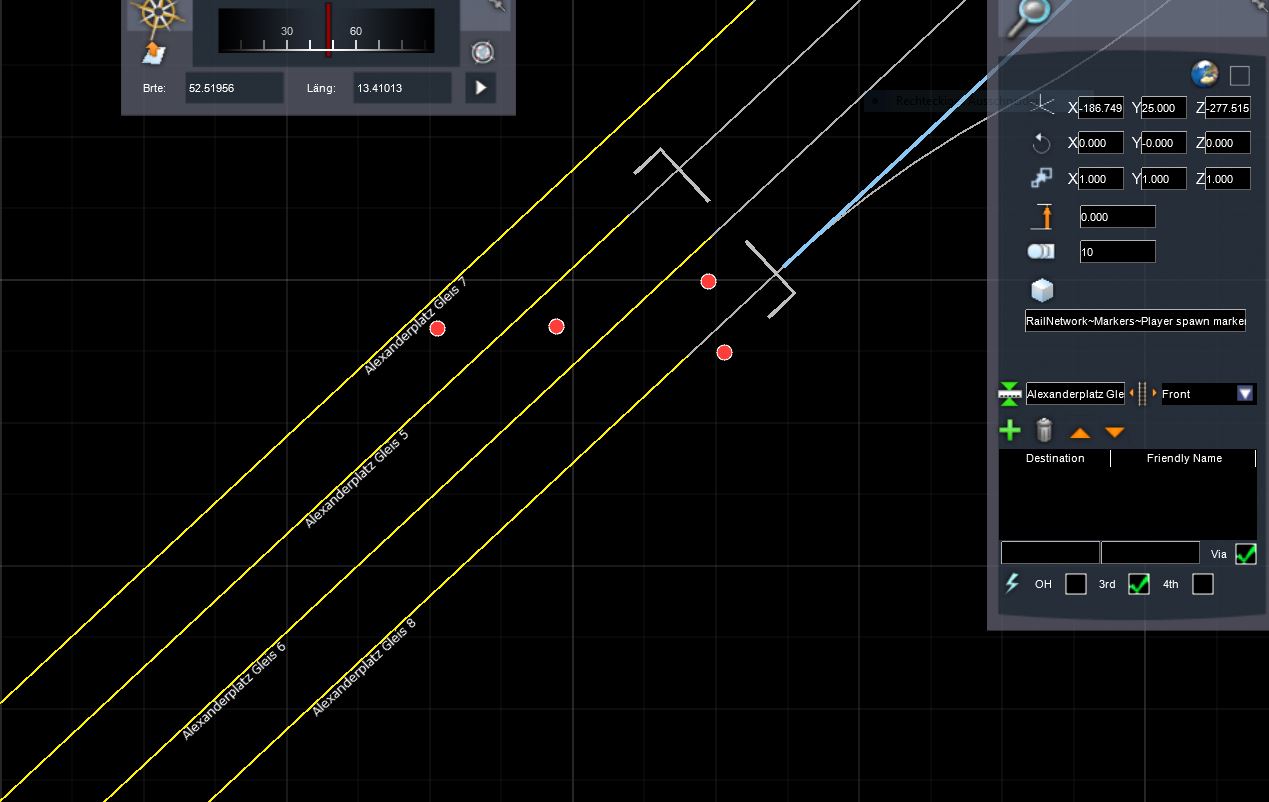Image resolution: width=1269 pixels, height=802 pixels.
Task: Select the red marker on the Gleis 8 track
Action: (725, 352)
